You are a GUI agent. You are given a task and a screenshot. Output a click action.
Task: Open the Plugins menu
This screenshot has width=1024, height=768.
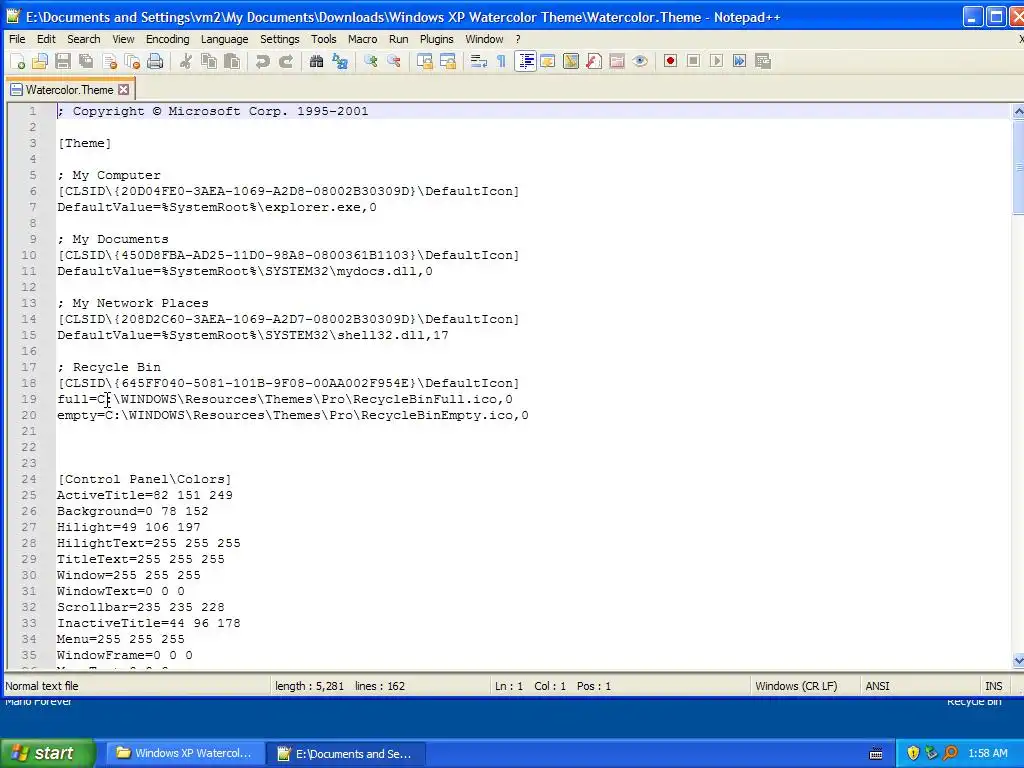[x=436, y=39]
